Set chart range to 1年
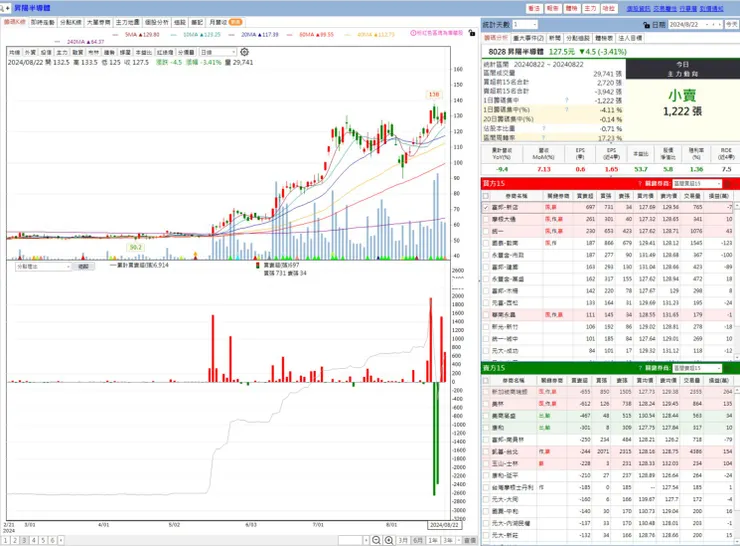This screenshot has width=740, height=546. (x=433, y=540)
